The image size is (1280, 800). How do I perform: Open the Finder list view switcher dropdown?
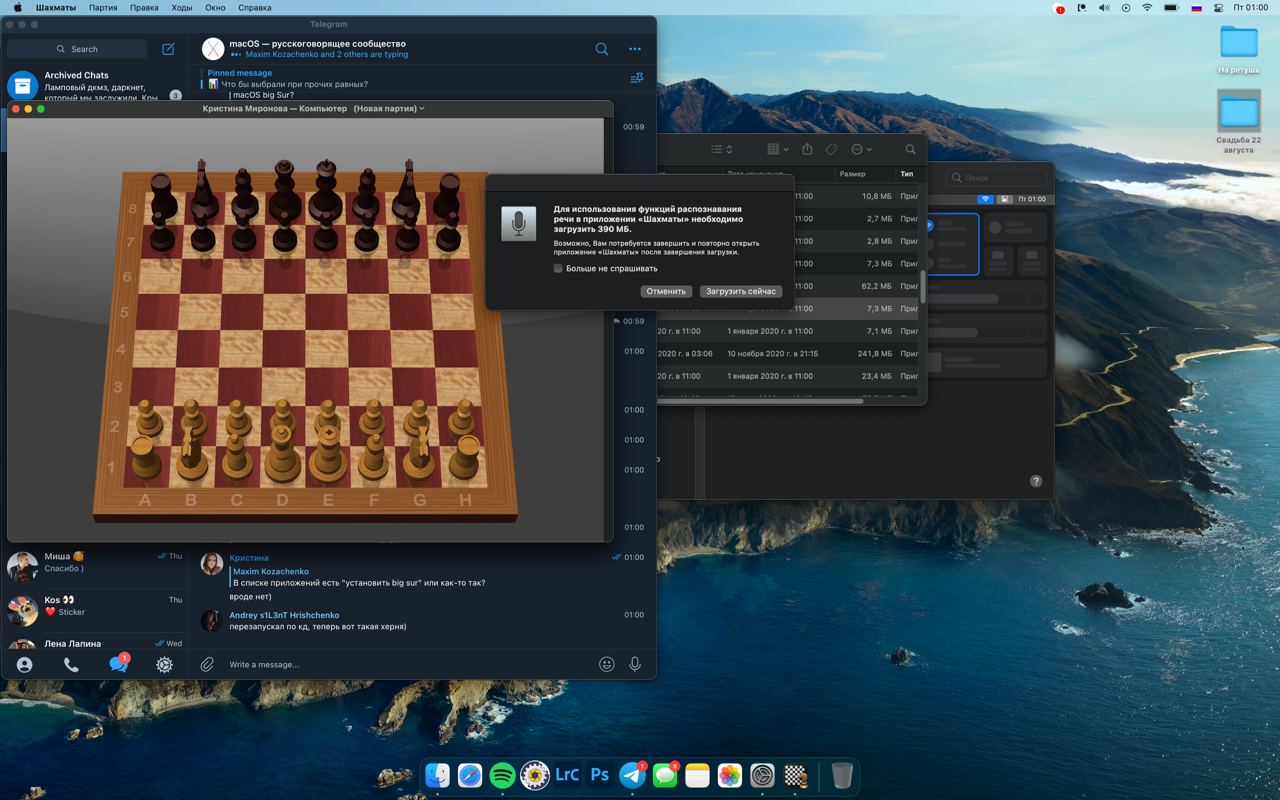click(x=722, y=149)
